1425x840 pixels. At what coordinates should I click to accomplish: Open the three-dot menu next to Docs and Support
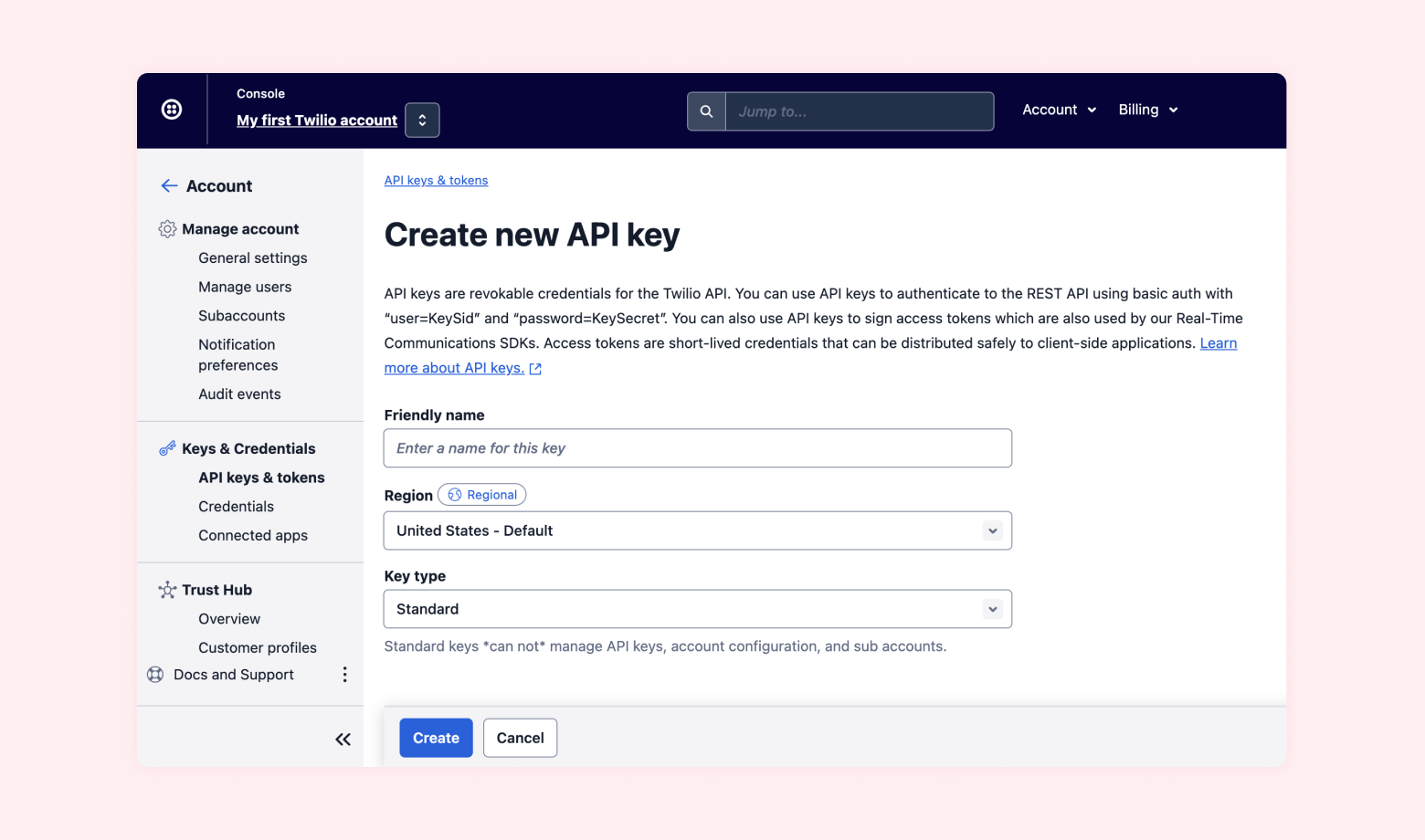pyautogui.click(x=344, y=675)
